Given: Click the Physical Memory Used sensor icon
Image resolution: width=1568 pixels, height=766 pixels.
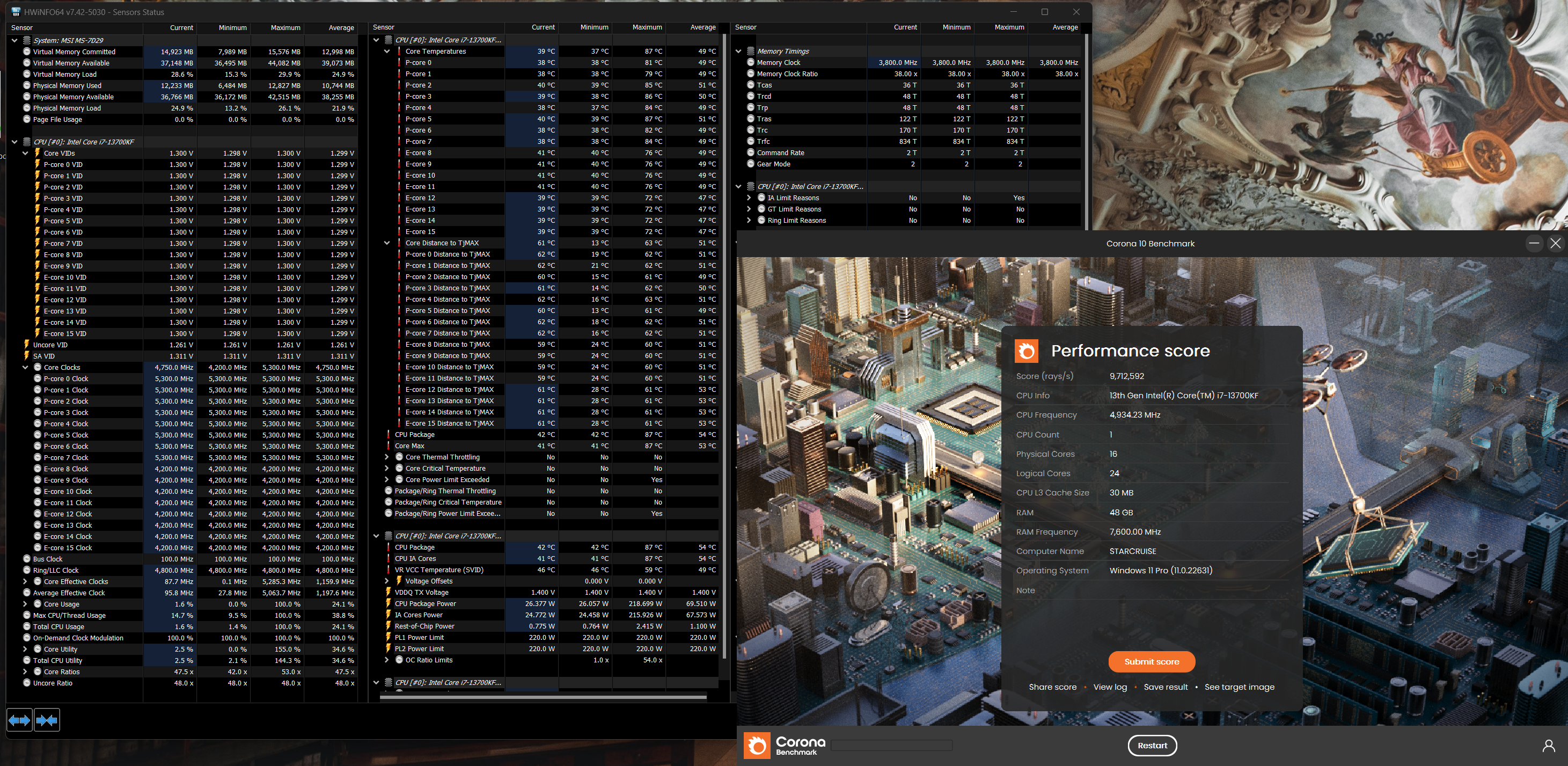Looking at the screenshot, I should (27, 86).
